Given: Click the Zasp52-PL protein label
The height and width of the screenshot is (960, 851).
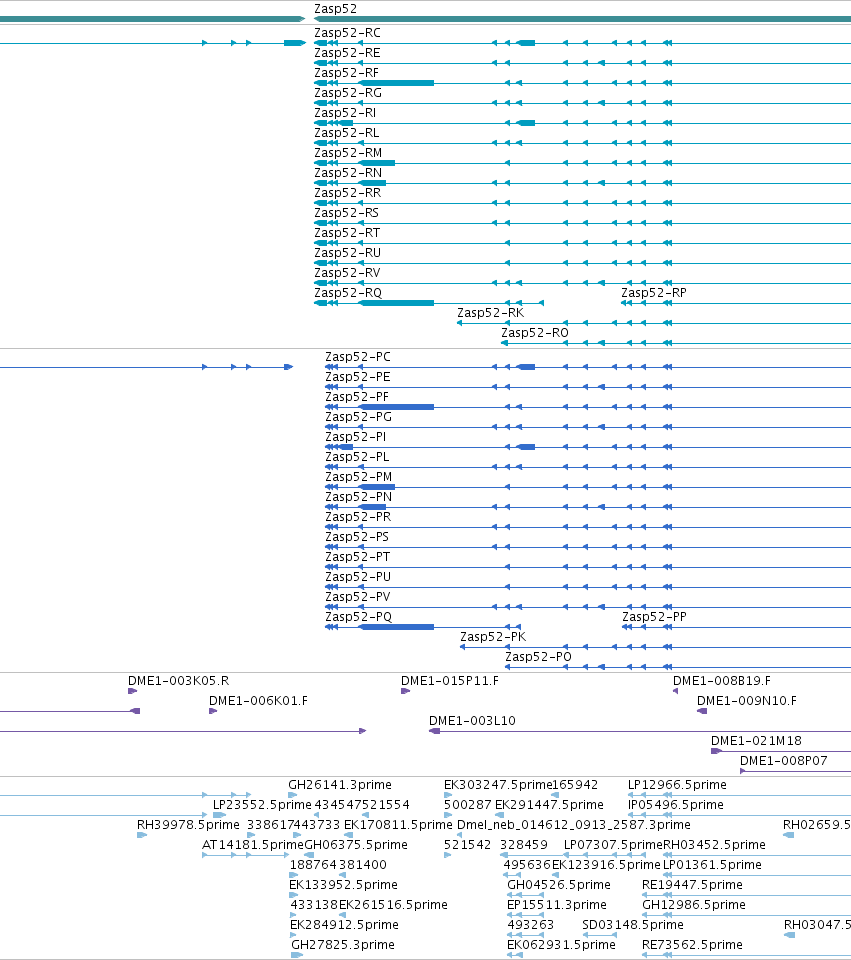Looking at the screenshot, I should (x=357, y=457).
